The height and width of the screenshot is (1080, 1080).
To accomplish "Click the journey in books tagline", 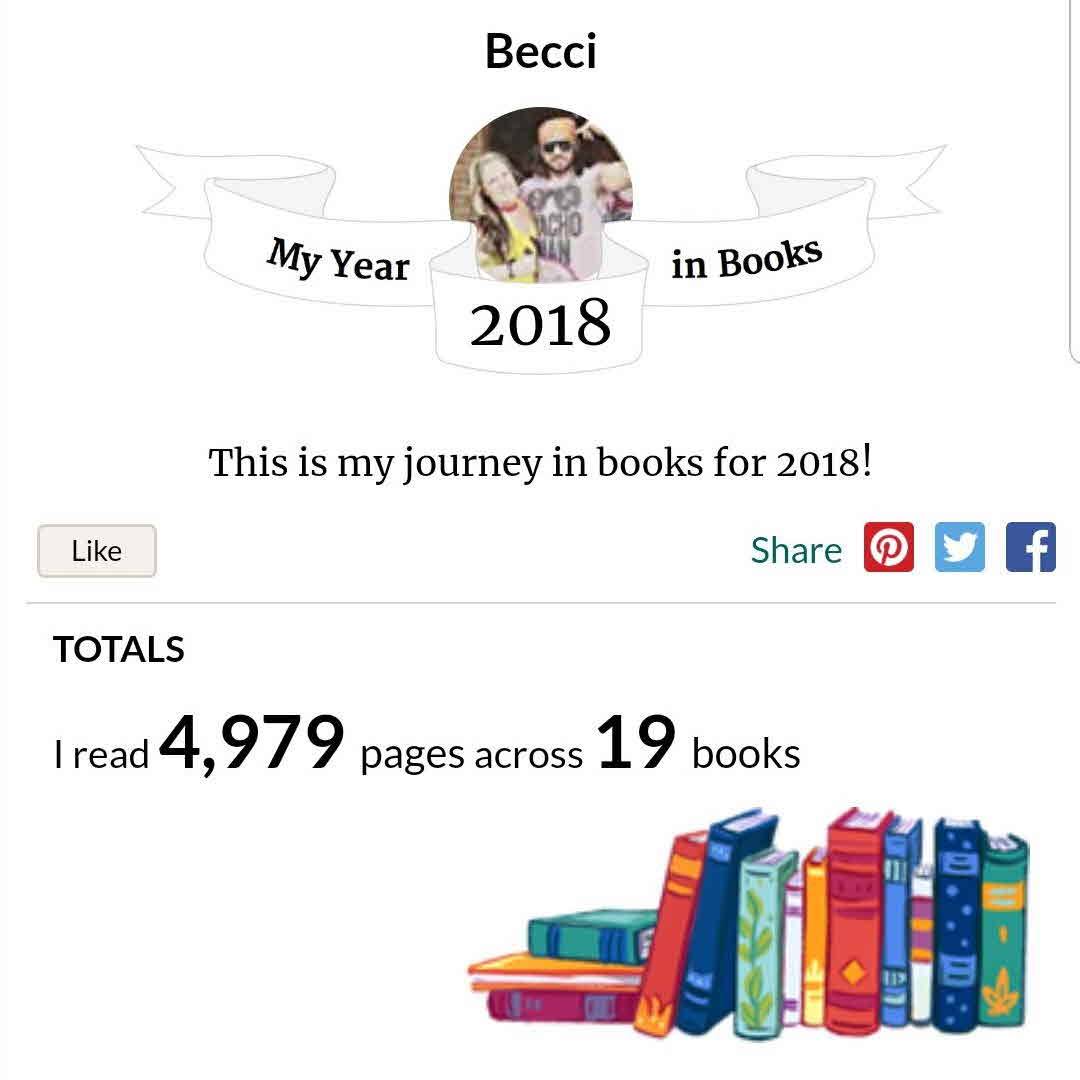I will [540, 463].
